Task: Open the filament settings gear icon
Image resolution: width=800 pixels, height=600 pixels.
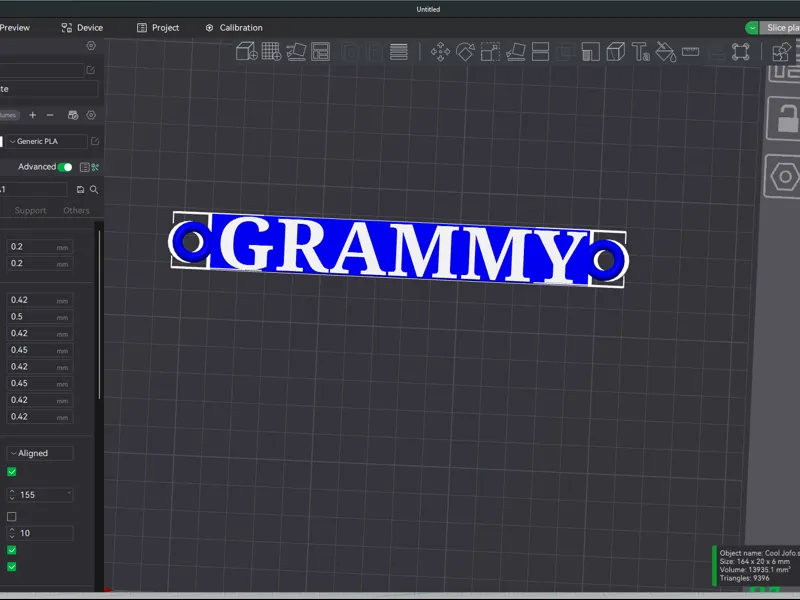Action: pos(91,115)
